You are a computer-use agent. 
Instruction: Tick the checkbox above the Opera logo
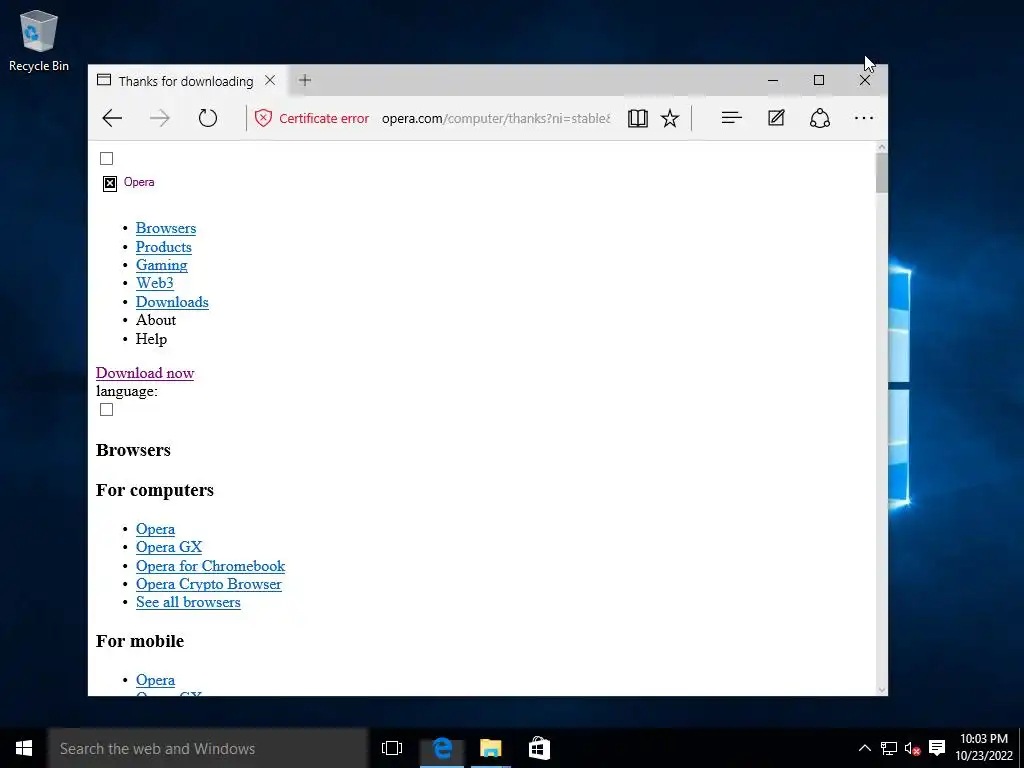point(106,159)
